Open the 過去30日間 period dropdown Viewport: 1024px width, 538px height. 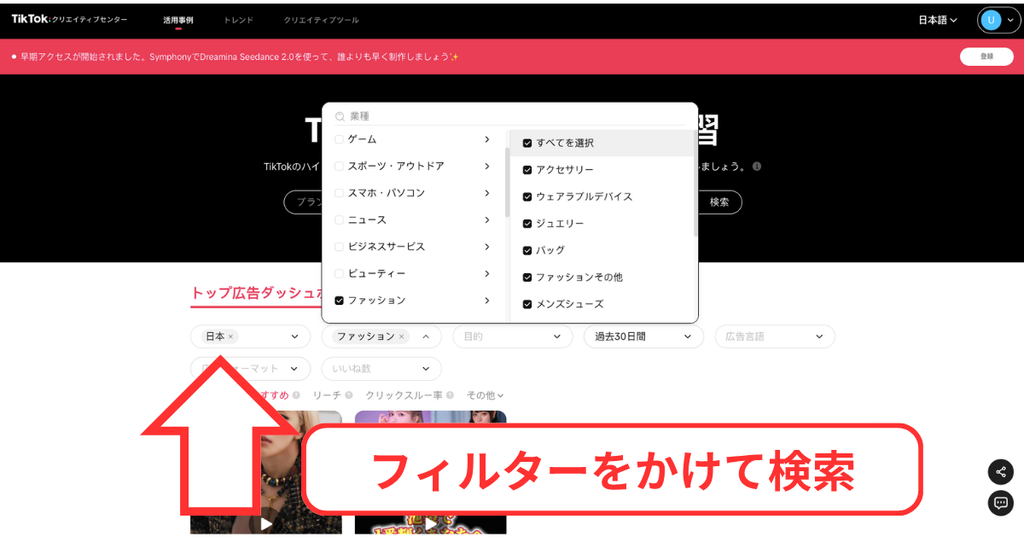pos(643,336)
